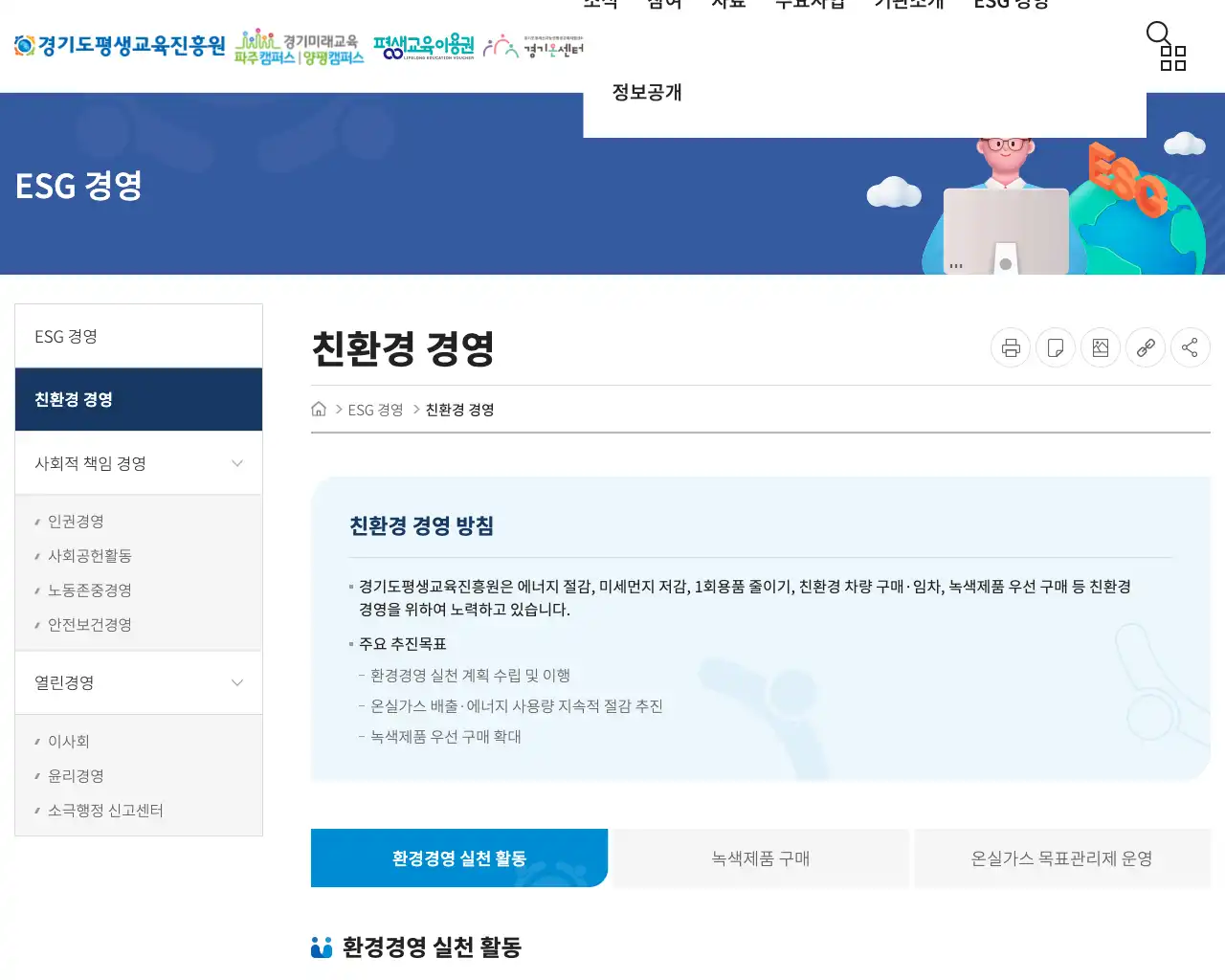This screenshot has width=1225, height=980.
Task: Click 안전보건경영 sidebar submenu item
Action: pyautogui.click(x=90, y=624)
